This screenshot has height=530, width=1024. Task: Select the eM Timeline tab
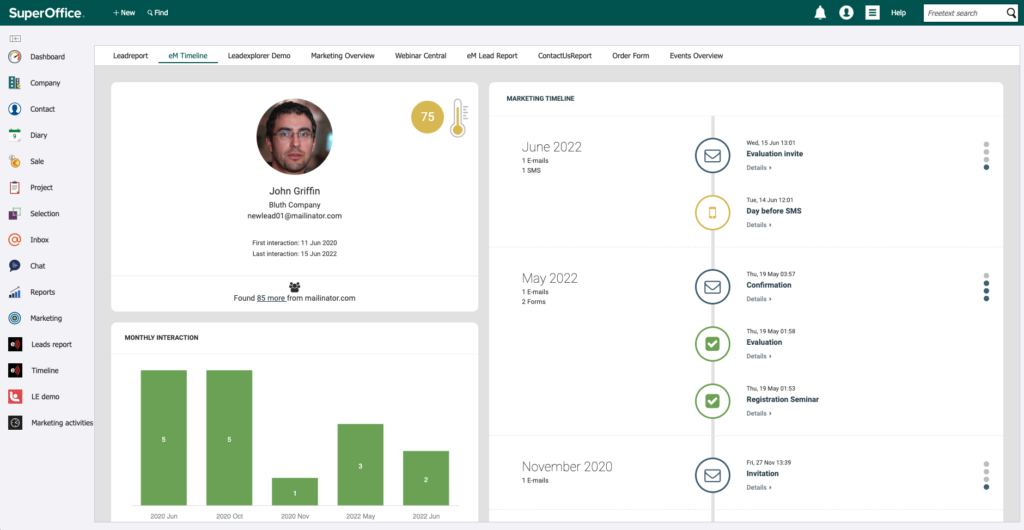[x=188, y=55]
